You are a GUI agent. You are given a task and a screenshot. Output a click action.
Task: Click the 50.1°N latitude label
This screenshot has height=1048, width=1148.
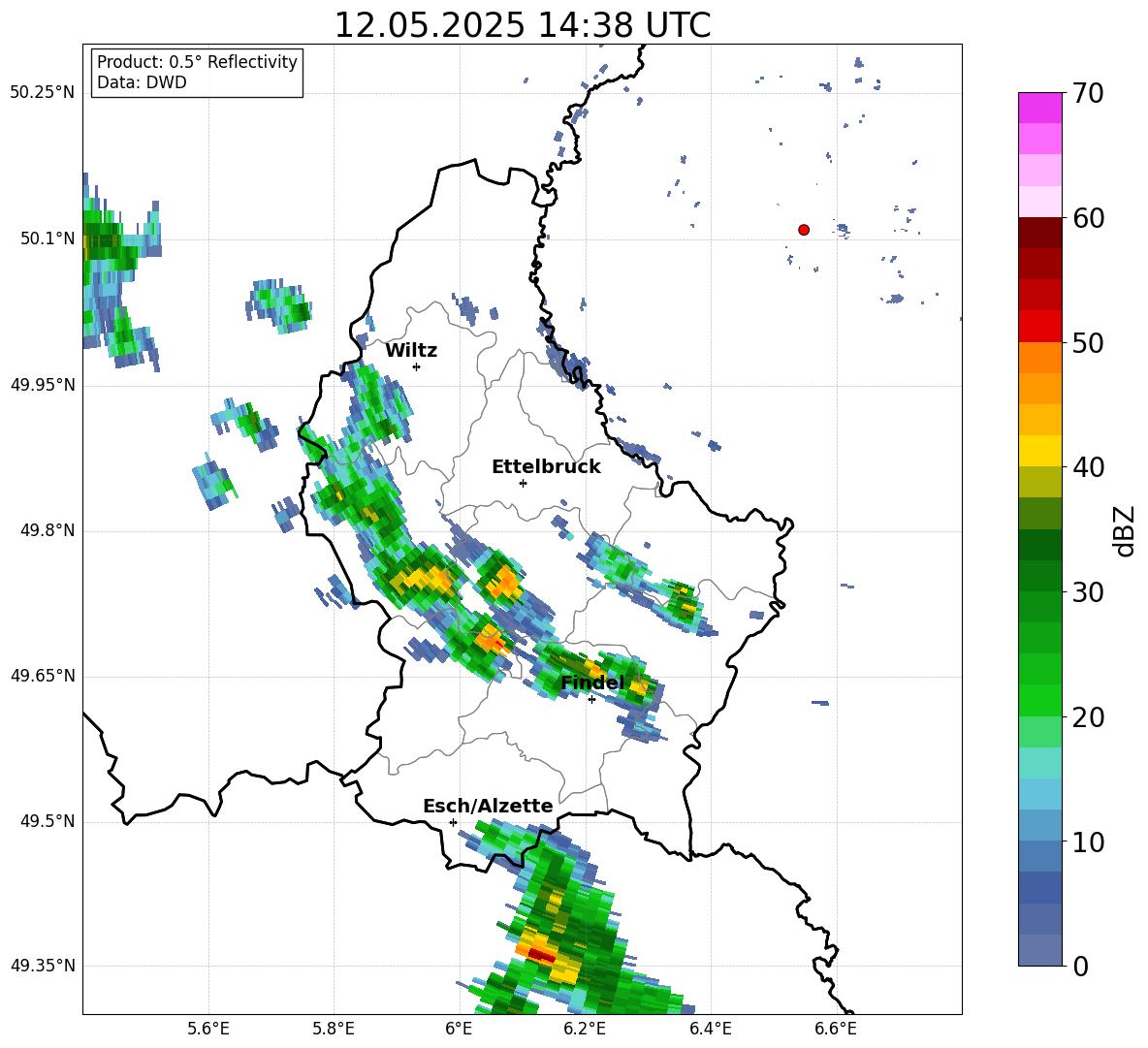tap(47, 239)
